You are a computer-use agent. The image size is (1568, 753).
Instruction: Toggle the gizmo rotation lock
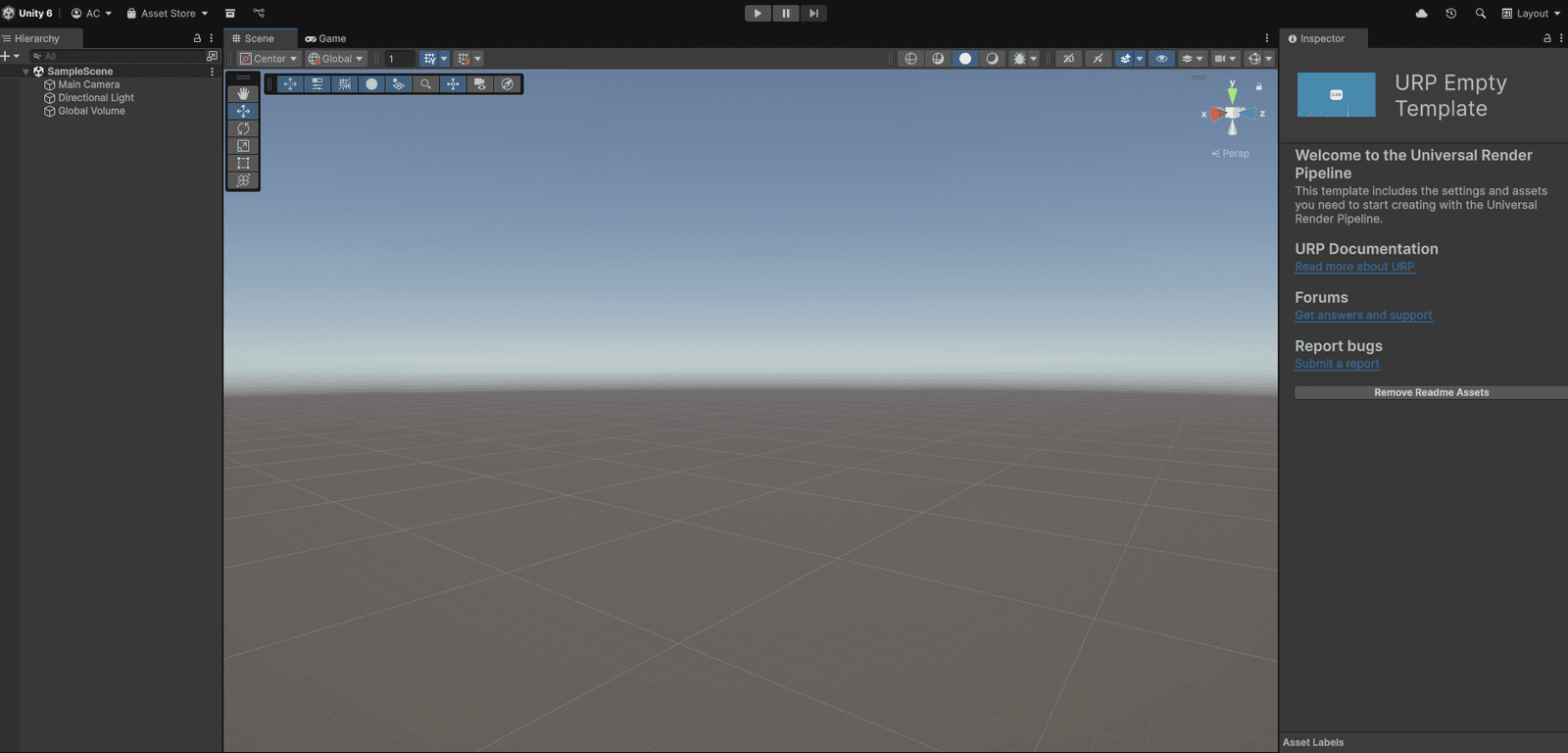coord(1259,86)
